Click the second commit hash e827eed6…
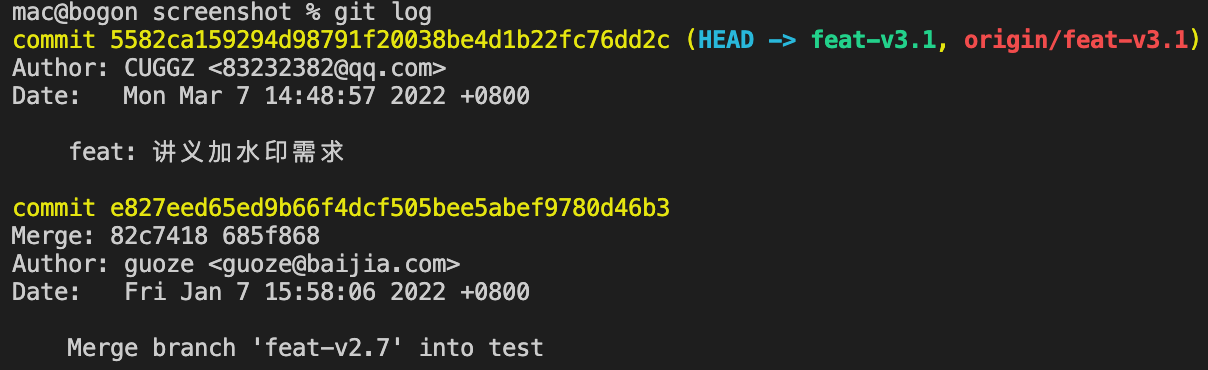The height and width of the screenshot is (370, 1208). point(389,208)
